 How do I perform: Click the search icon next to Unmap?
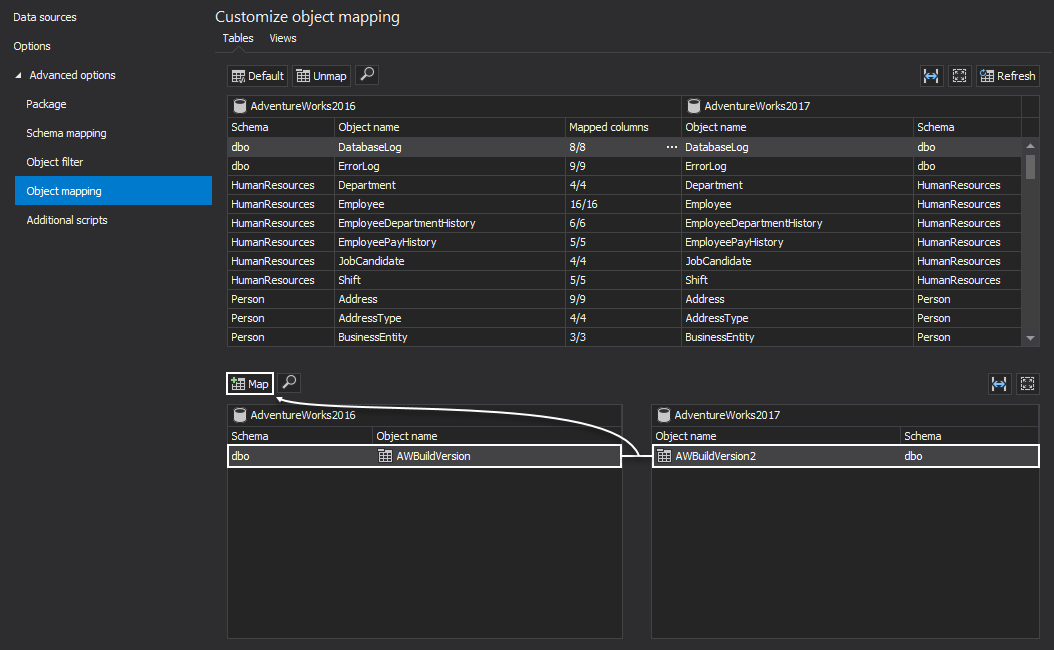coord(367,76)
